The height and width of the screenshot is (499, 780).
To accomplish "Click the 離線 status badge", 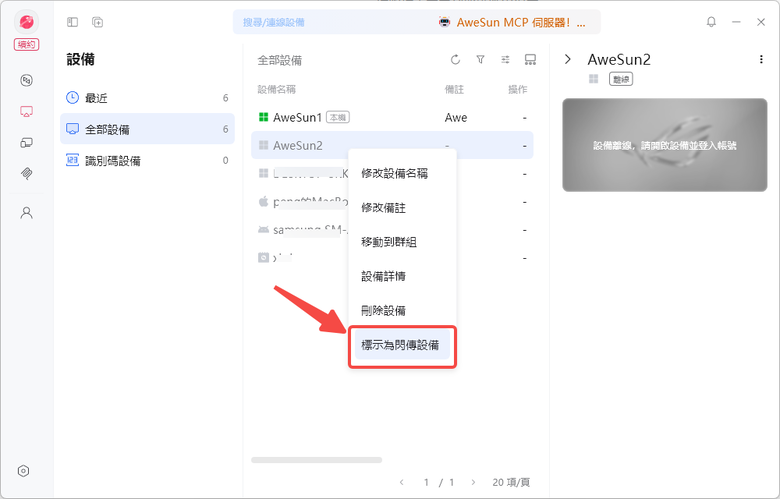I will (x=621, y=79).
